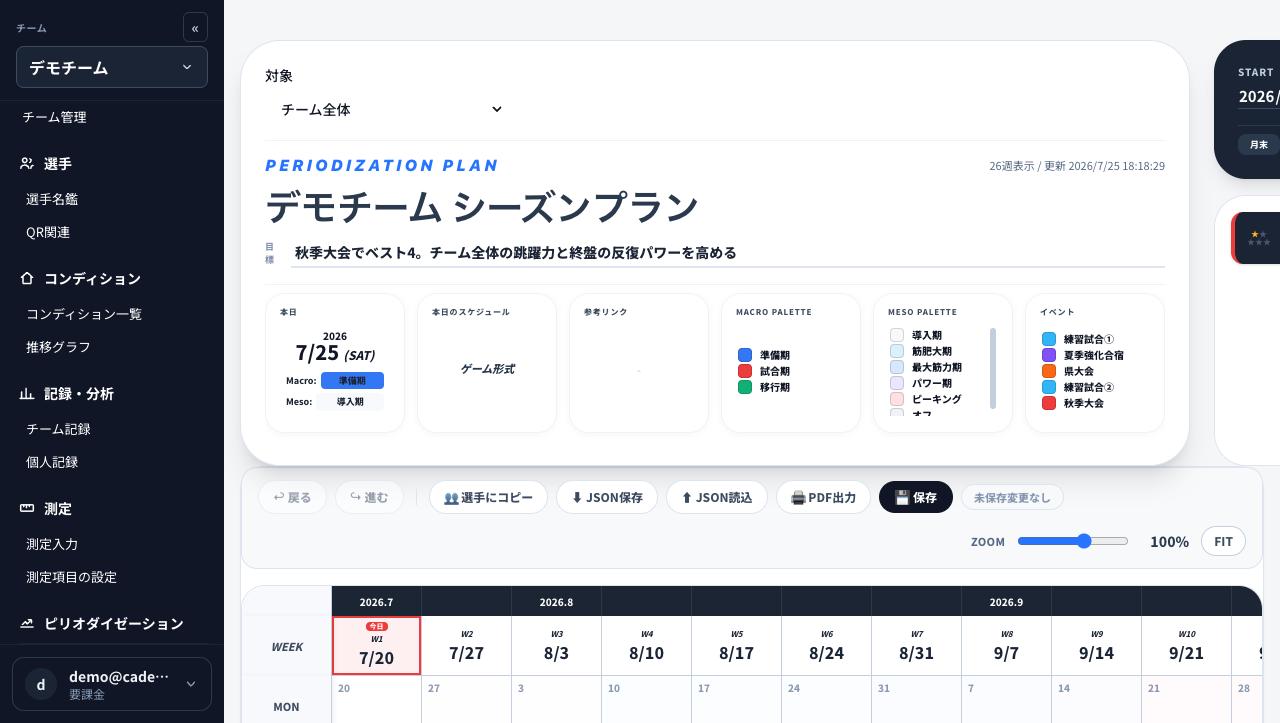The width and height of the screenshot is (1280, 723).
Task: Click the 選手 people icon in sidebar
Action: [27, 163]
